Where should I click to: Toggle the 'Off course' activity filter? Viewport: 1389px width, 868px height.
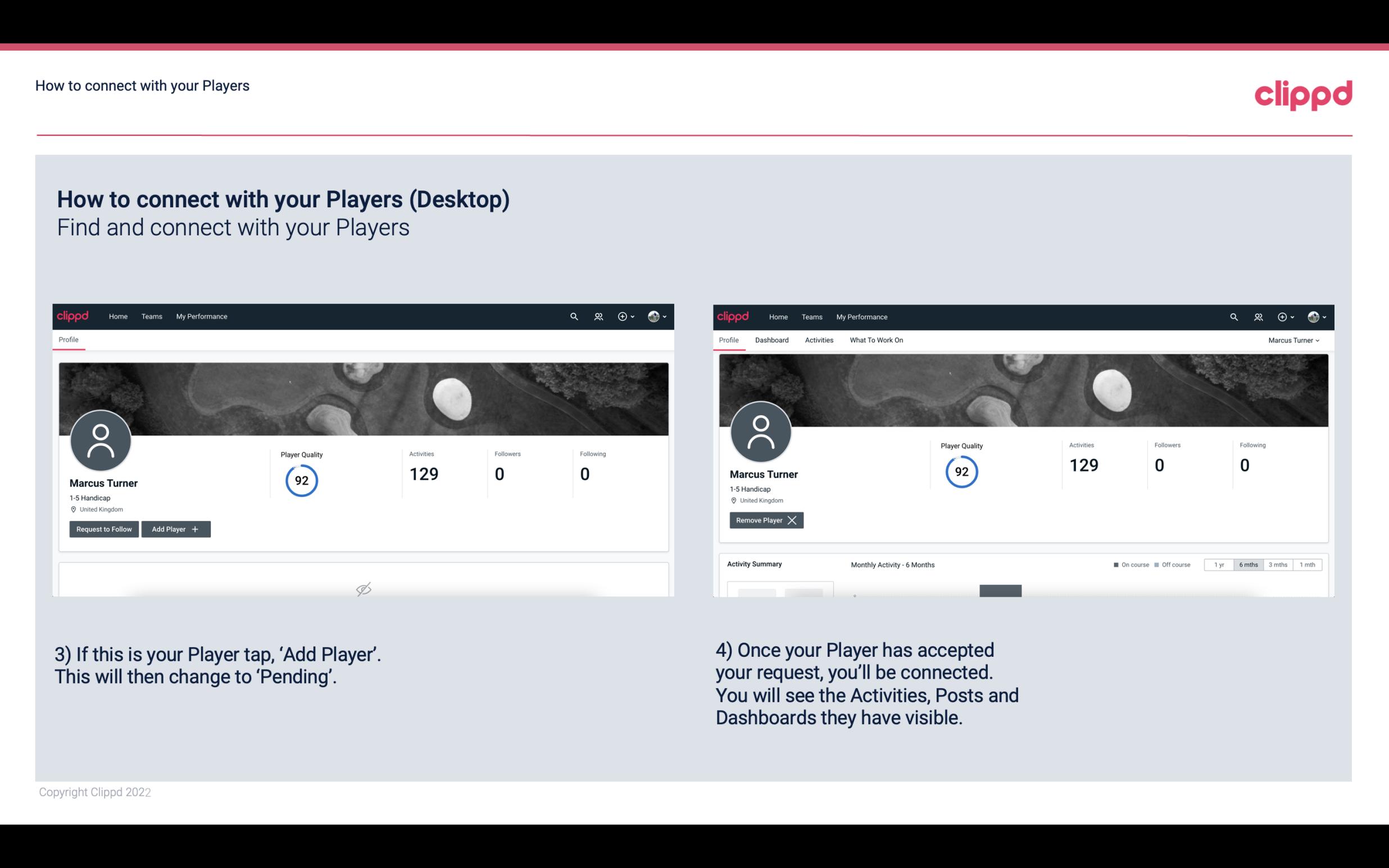pyautogui.click(x=1174, y=564)
